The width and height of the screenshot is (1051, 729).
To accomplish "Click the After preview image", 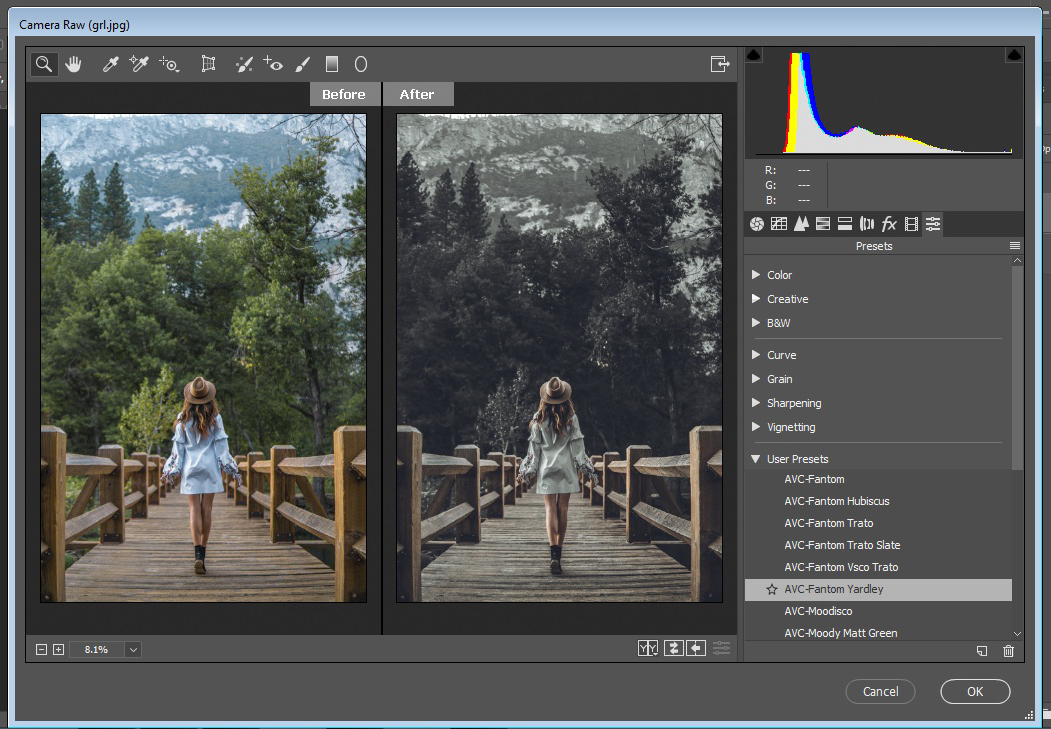I will click(559, 357).
